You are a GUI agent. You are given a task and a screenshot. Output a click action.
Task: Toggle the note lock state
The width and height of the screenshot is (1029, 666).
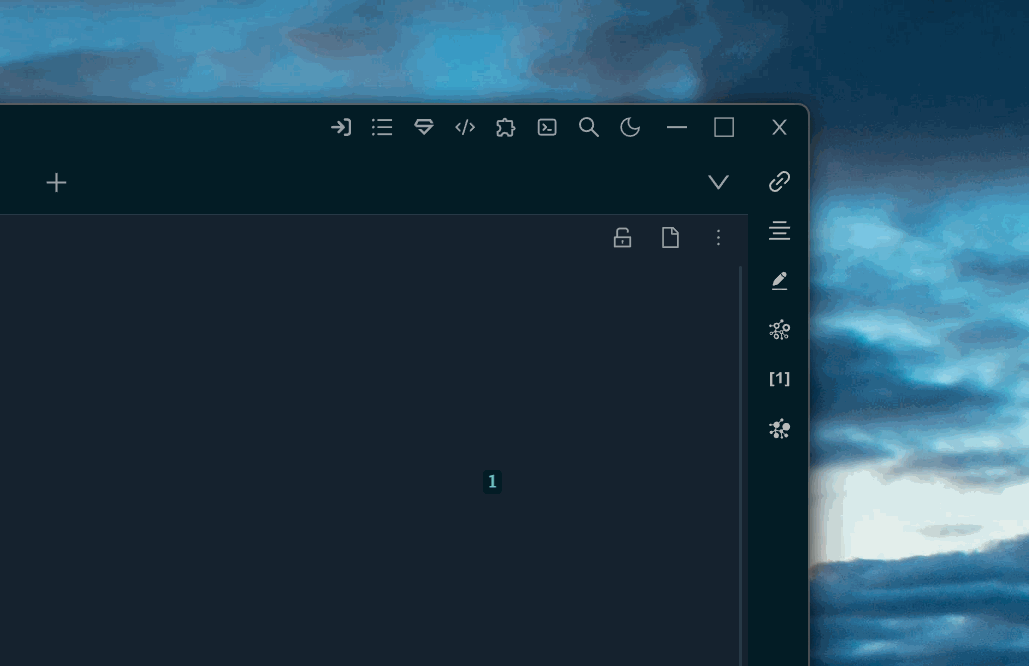pyautogui.click(x=621, y=238)
